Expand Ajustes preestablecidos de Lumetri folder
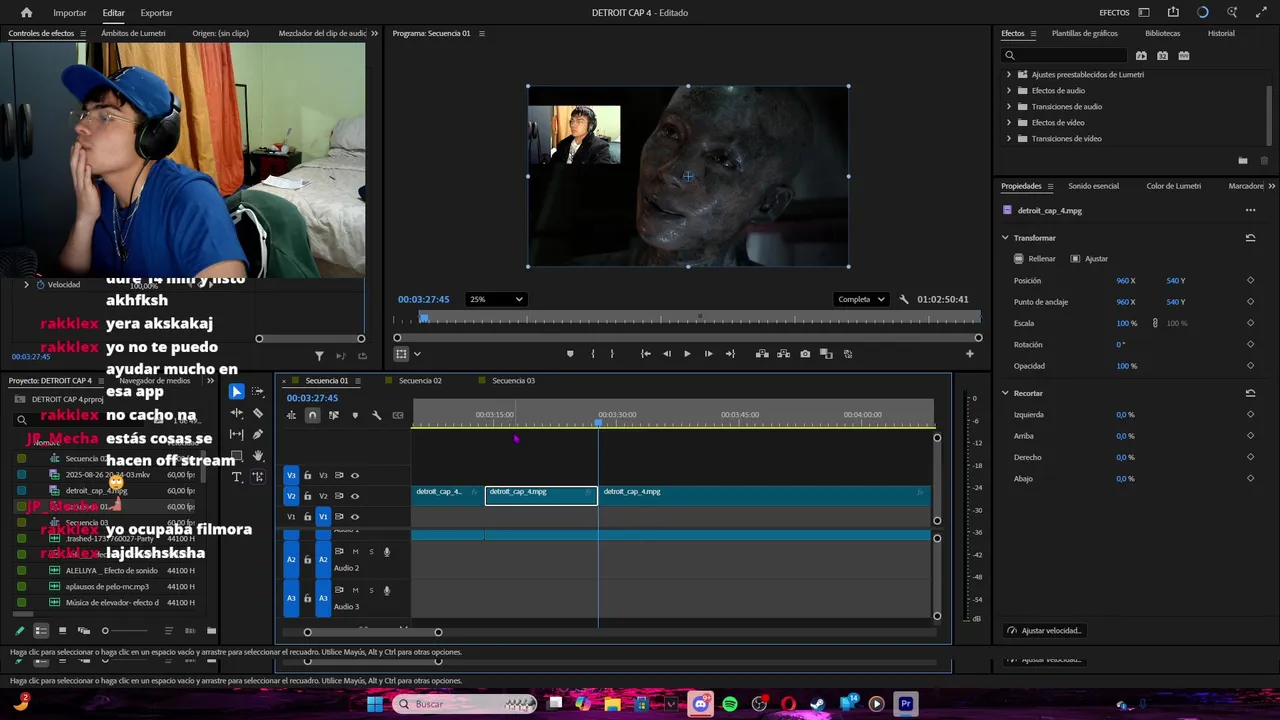 [1008, 75]
